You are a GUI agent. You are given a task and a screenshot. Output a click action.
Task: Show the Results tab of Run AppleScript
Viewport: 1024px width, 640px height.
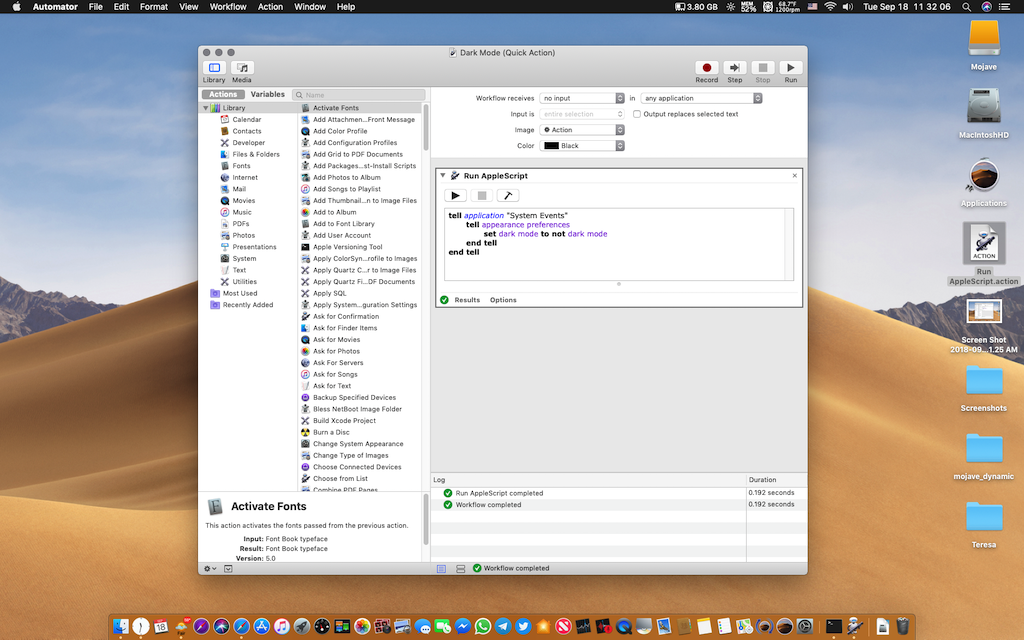[467, 300]
